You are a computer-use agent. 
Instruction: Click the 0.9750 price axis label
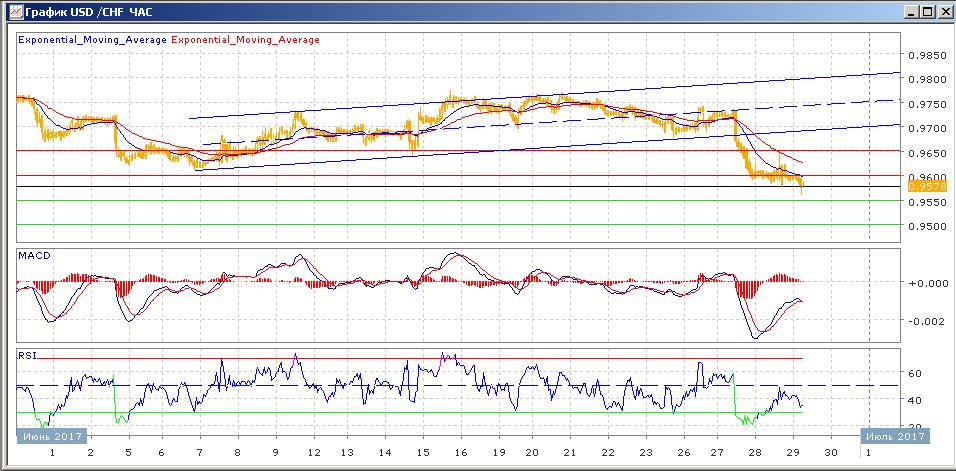point(926,104)
